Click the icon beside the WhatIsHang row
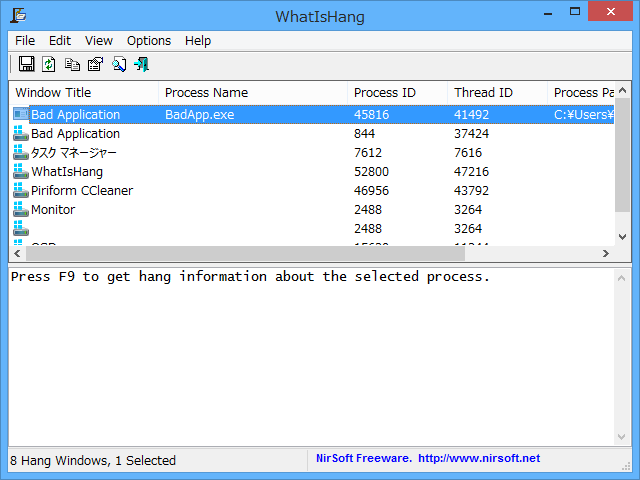Image resolution: width=640 pixels, height=480 pixels. pyautogui.click(x=21, y=171)
